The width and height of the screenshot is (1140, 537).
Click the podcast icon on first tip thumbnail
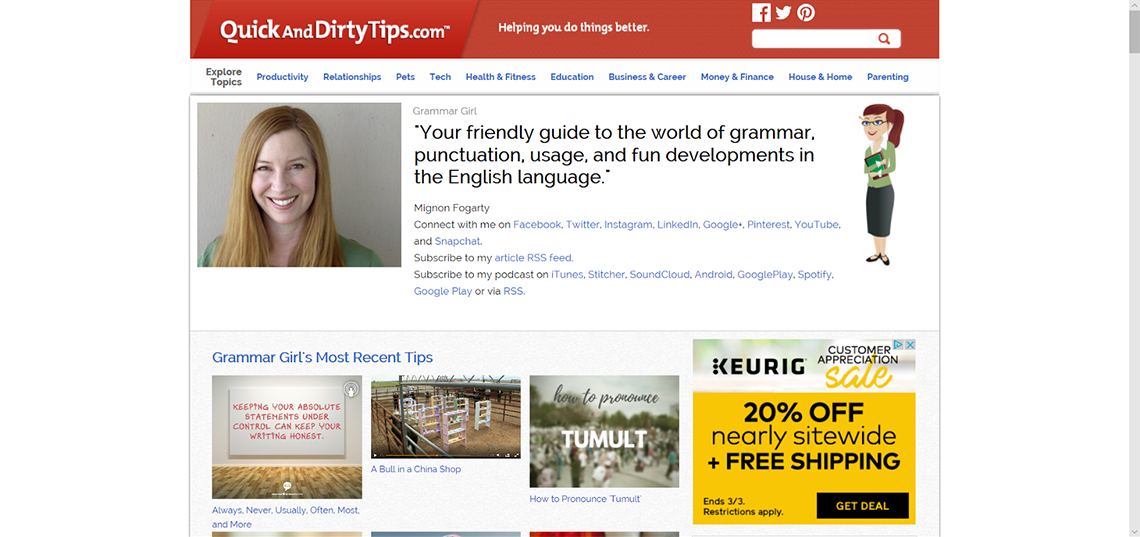click(x=351, y=388)
